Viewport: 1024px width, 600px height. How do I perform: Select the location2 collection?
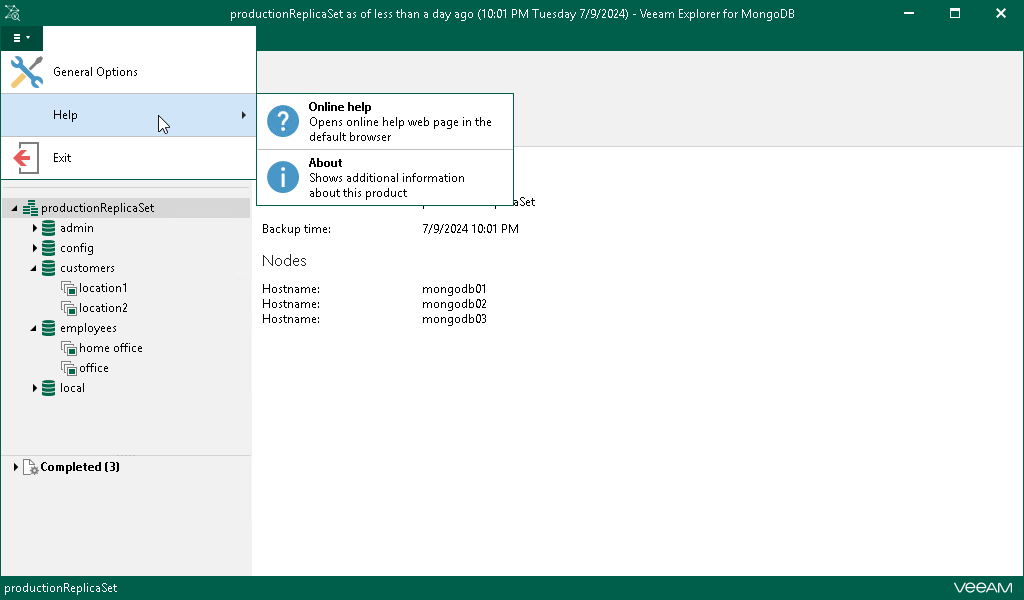click(103, 308)
